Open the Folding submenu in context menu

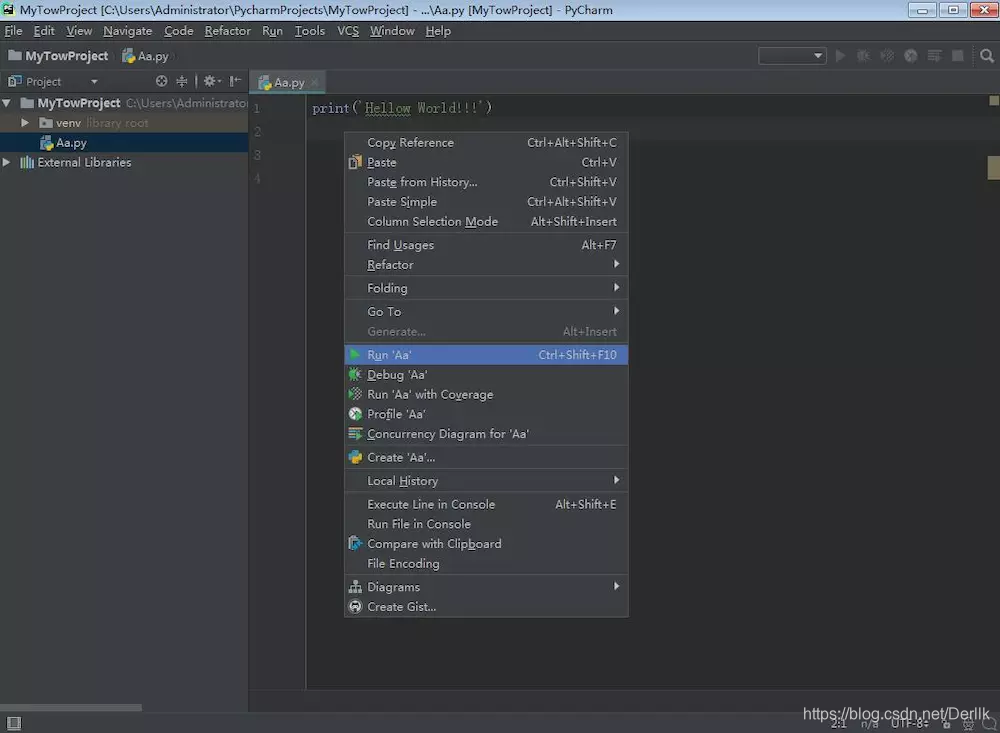pyautogui.click(x=486, y=288)
